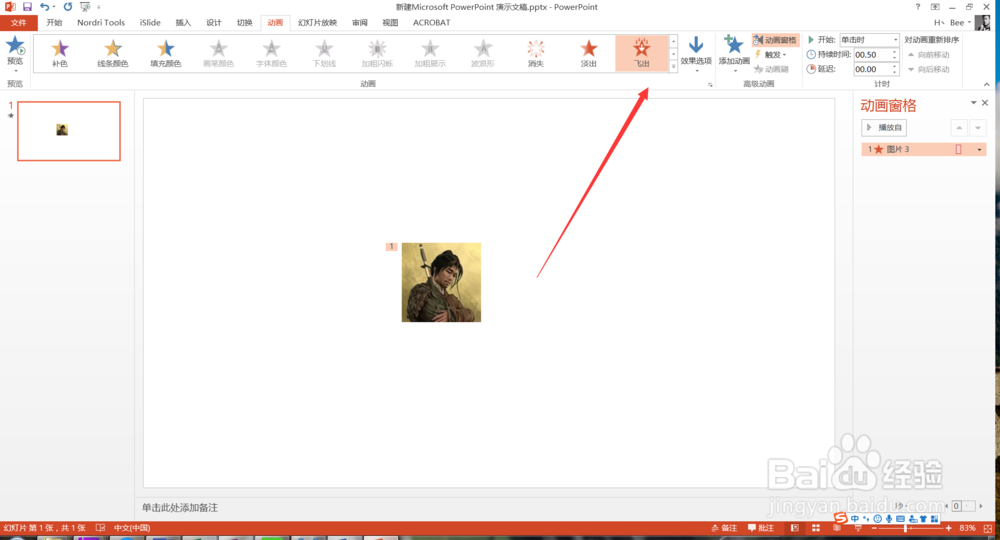
Task: Click 向前移动 move earlier button
Action: (929, 55)
